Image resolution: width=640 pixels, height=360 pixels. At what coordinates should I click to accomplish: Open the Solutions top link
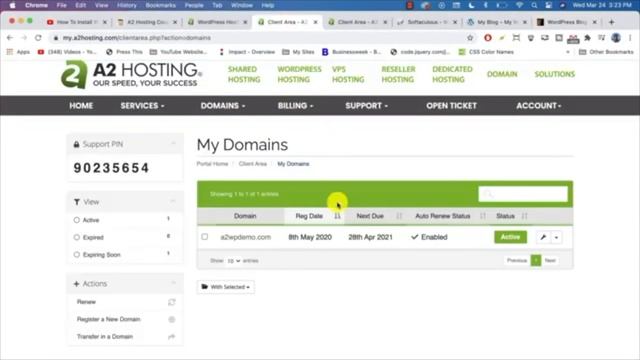tap(555, 74)
